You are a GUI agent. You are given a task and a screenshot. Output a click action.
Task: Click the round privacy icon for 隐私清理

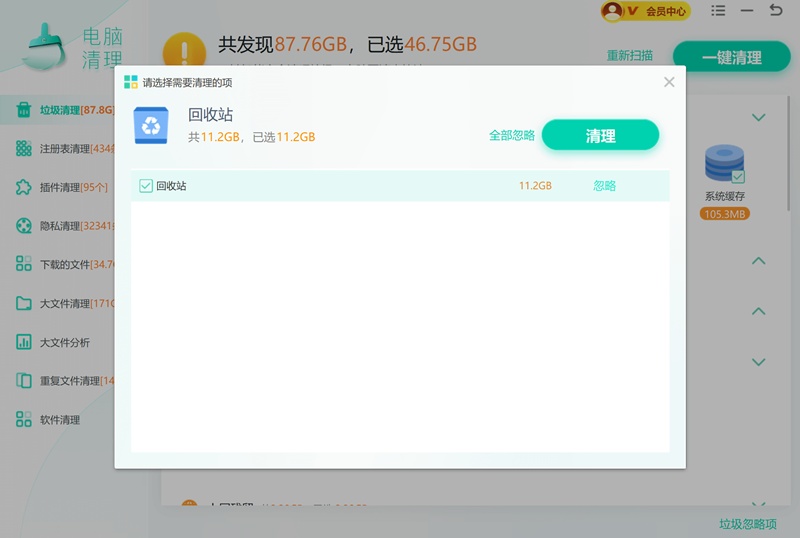point(23,226)
